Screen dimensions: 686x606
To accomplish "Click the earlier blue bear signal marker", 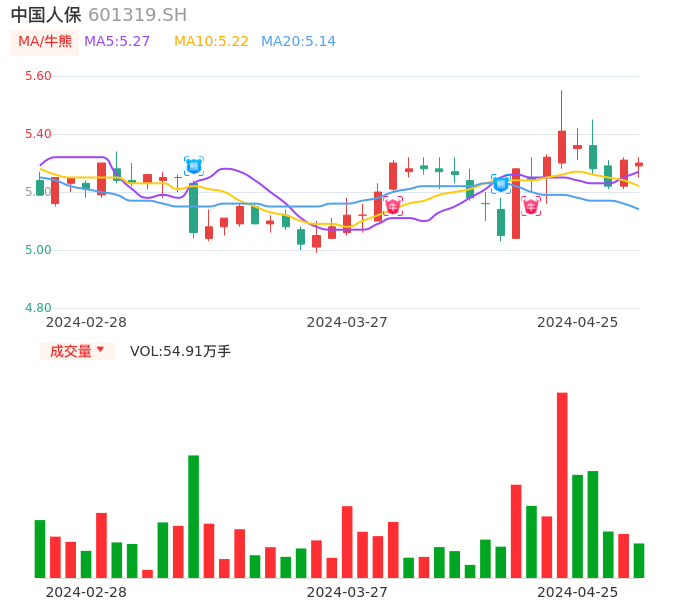I will point(193,166).
